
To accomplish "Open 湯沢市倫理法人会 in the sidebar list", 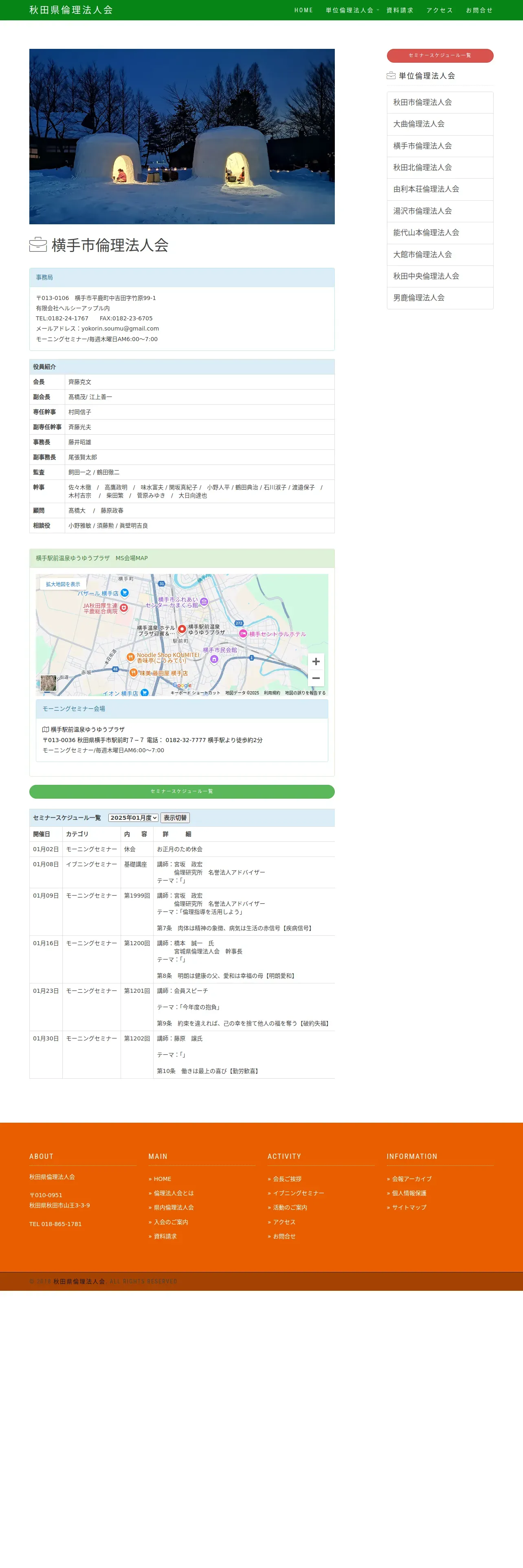I will tap(439, 211).
